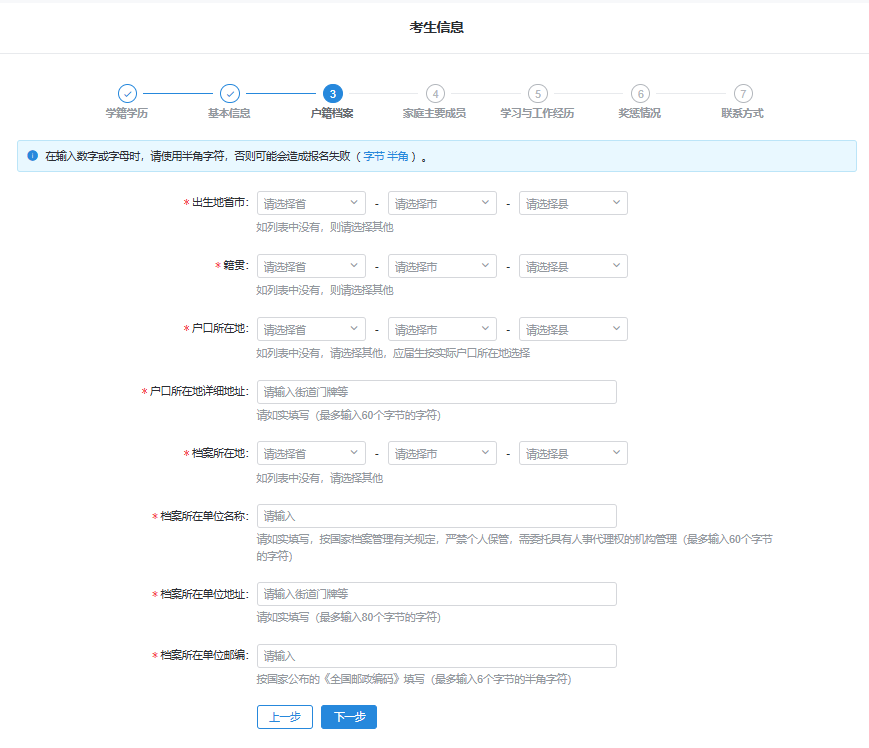The image size is (869, 748).
Task: Focus the 档案所在单位邮编 input field
Action: click(437, 656)
